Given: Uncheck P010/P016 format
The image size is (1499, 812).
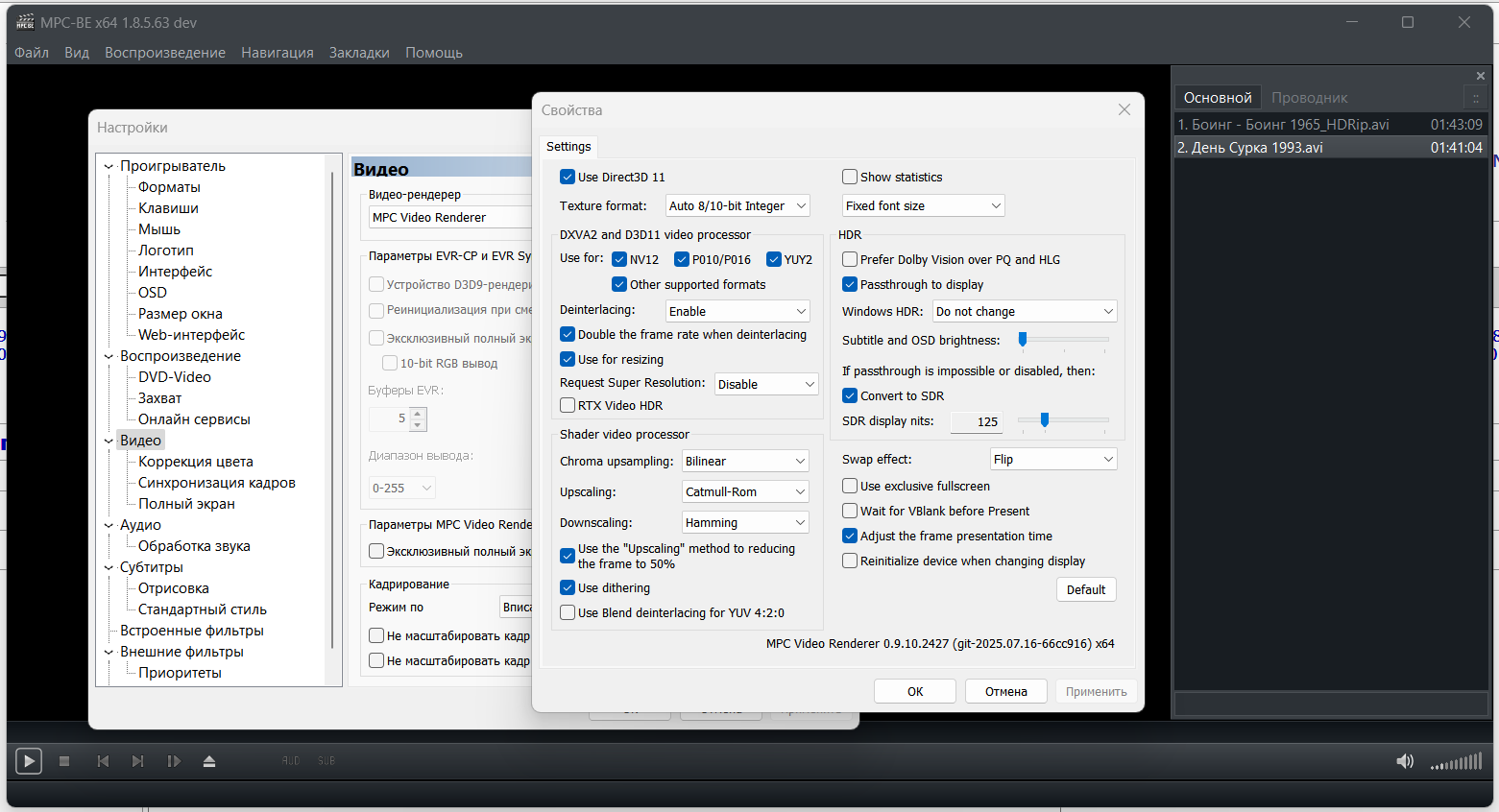Looking at the screenshot, I should (682, 259).
